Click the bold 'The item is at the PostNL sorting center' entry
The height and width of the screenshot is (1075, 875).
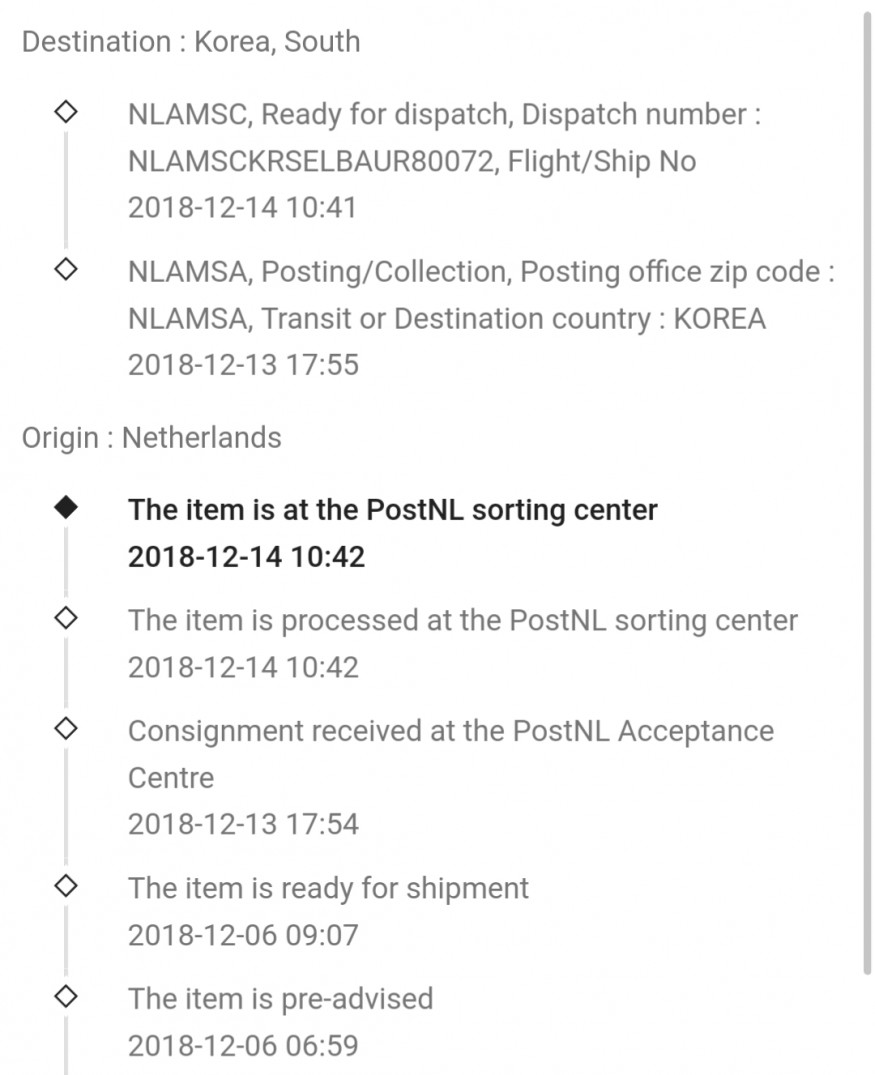(x=392, y=510)
